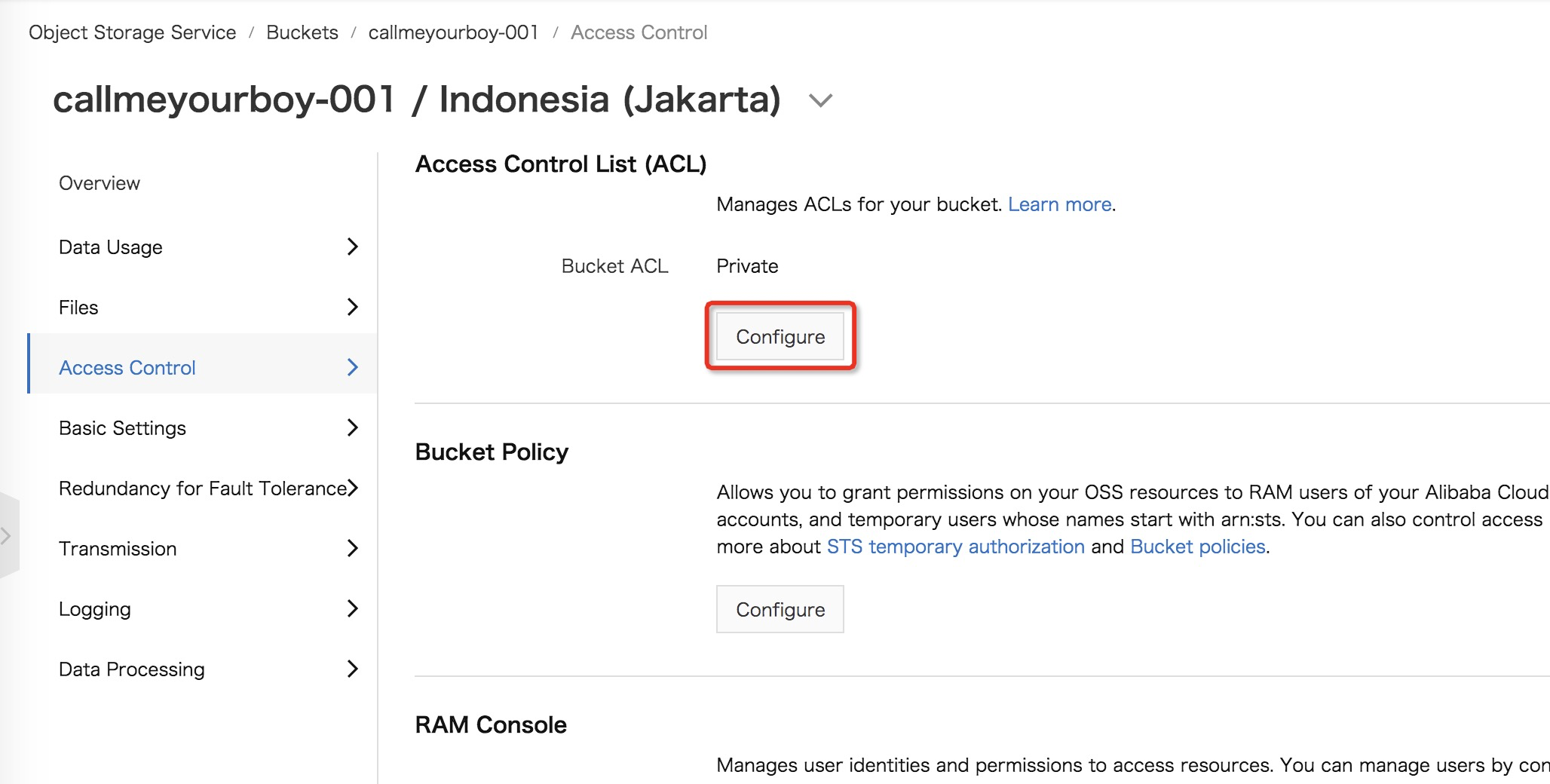Image resolution: width=1550 pixels, height=784 pixels.
Task: Click the Files chevron arrow
Action: 352,307
